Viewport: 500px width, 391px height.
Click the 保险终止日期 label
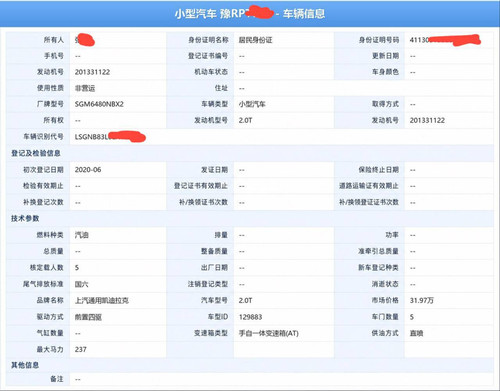[x=379, y=170]
